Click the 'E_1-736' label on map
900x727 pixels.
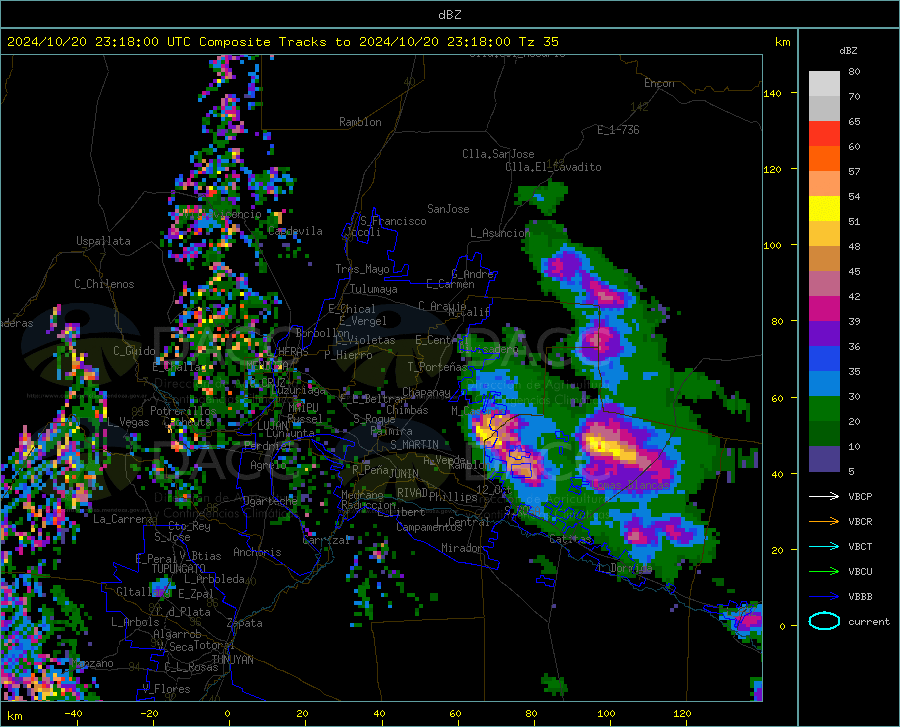coord(618,130)
